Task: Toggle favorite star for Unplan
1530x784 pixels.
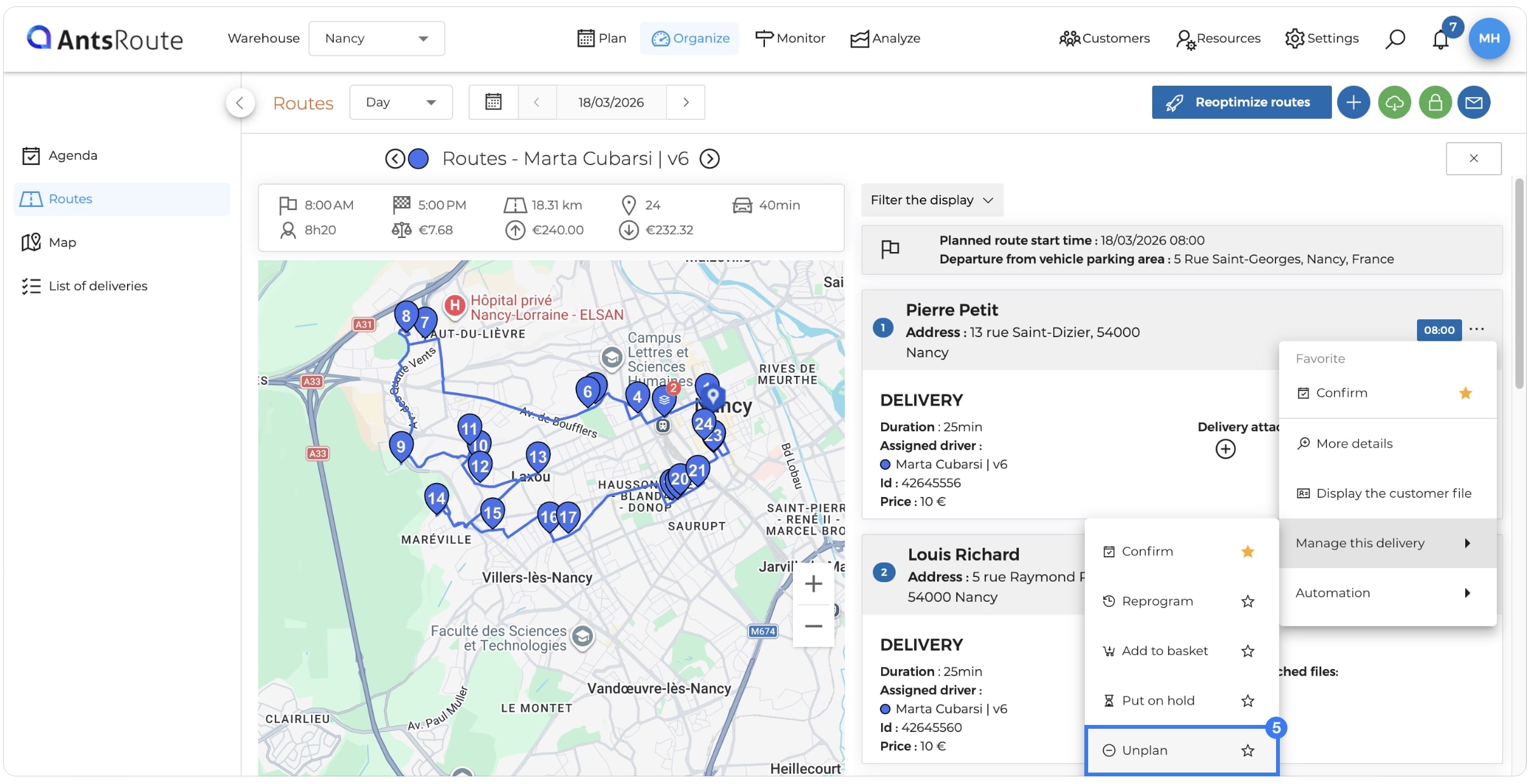Action: (1247, 750)
